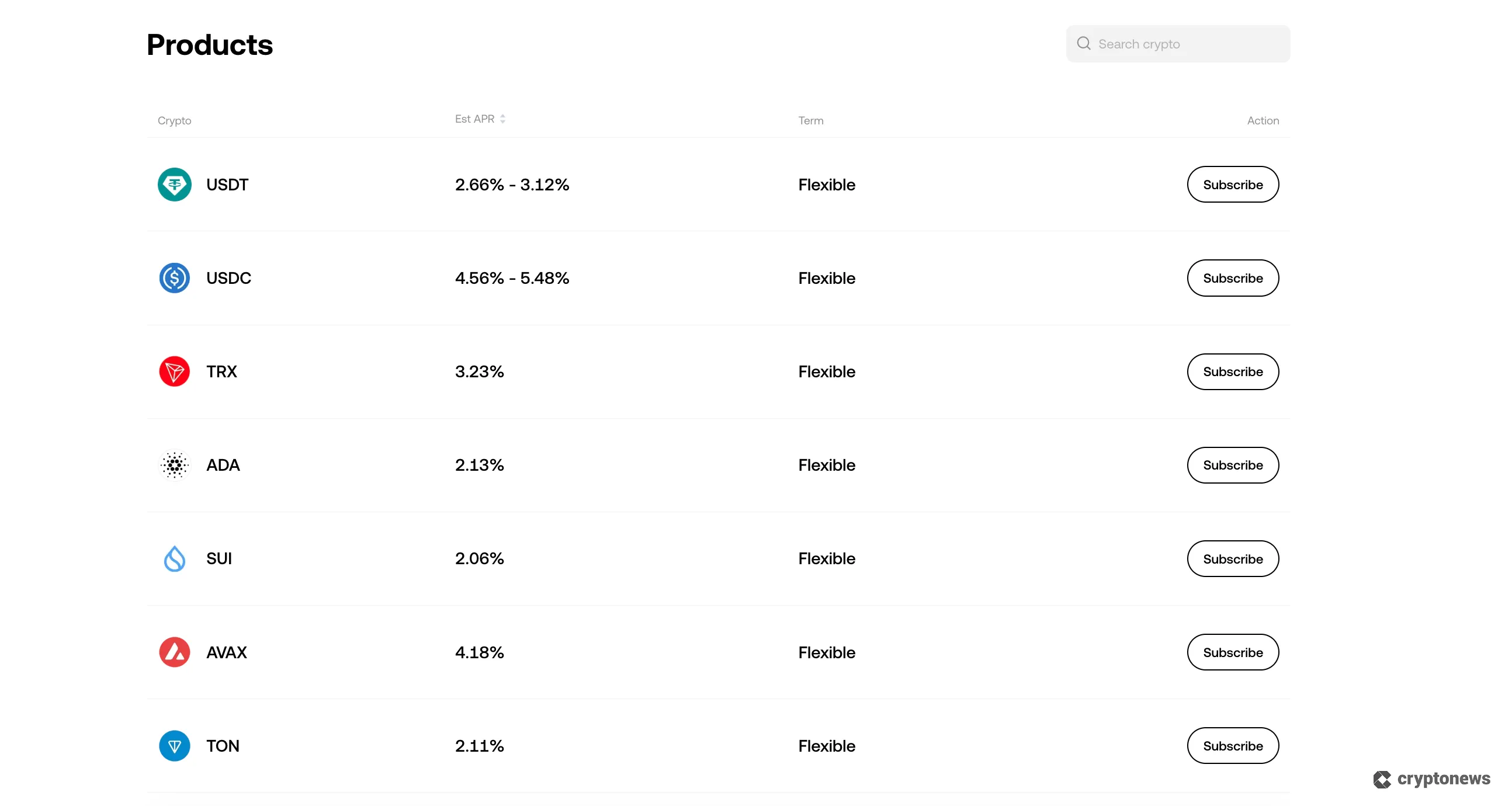Click the USDT Tether coin icon
Screen dimensions: 1512x806
click(174, 184)
